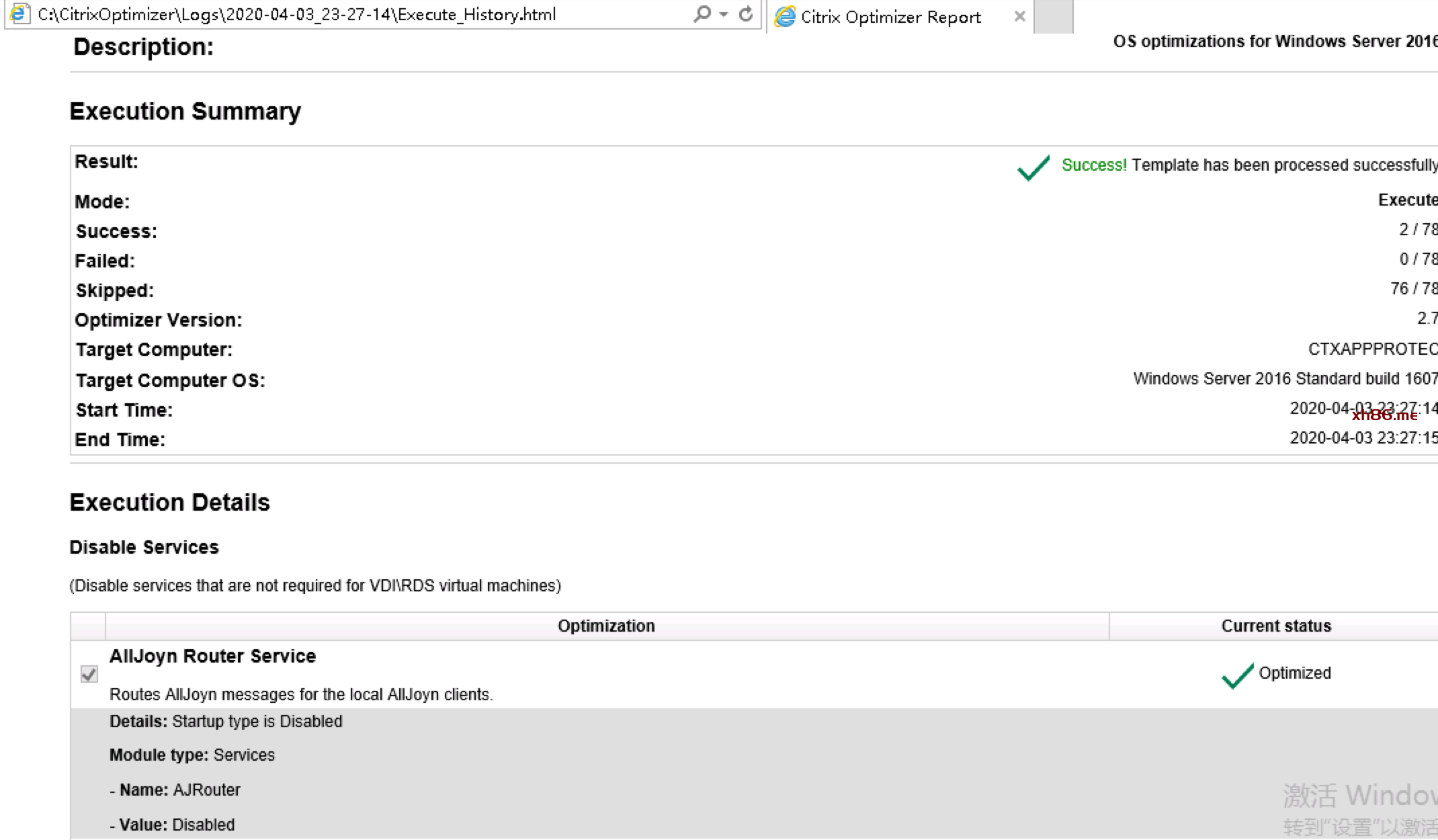The image size is (1438, 840).
Task: Click the Mode value Execute
Action: 1408,200
